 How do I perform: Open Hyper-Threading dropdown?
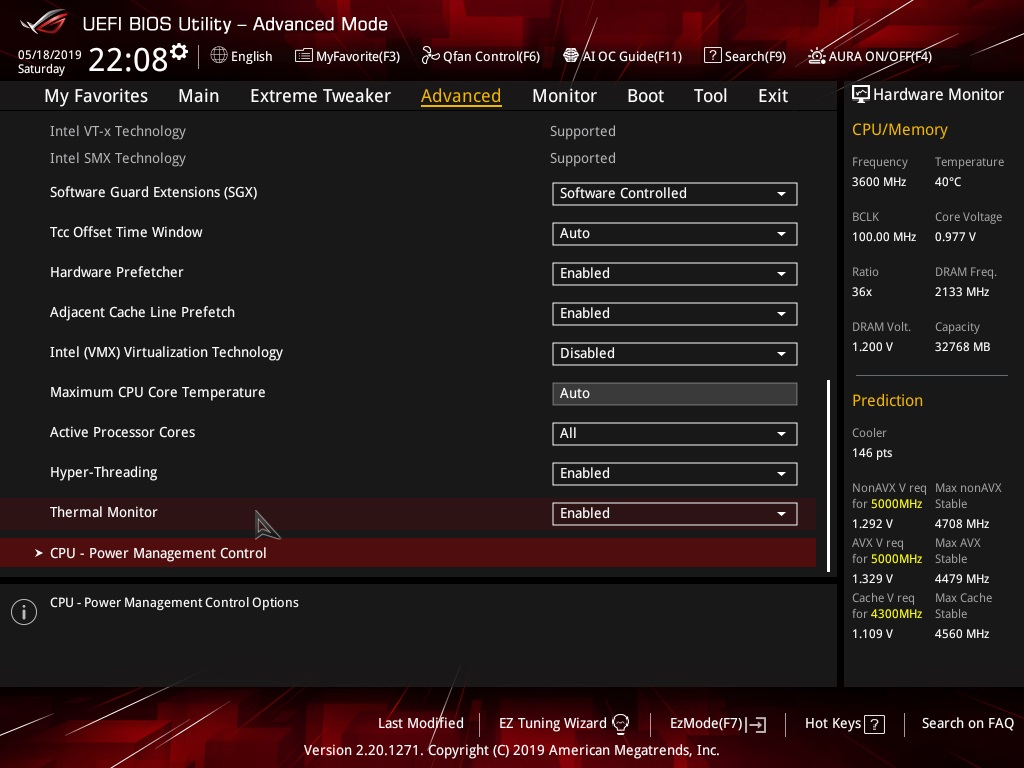click(x=675, y=473)
